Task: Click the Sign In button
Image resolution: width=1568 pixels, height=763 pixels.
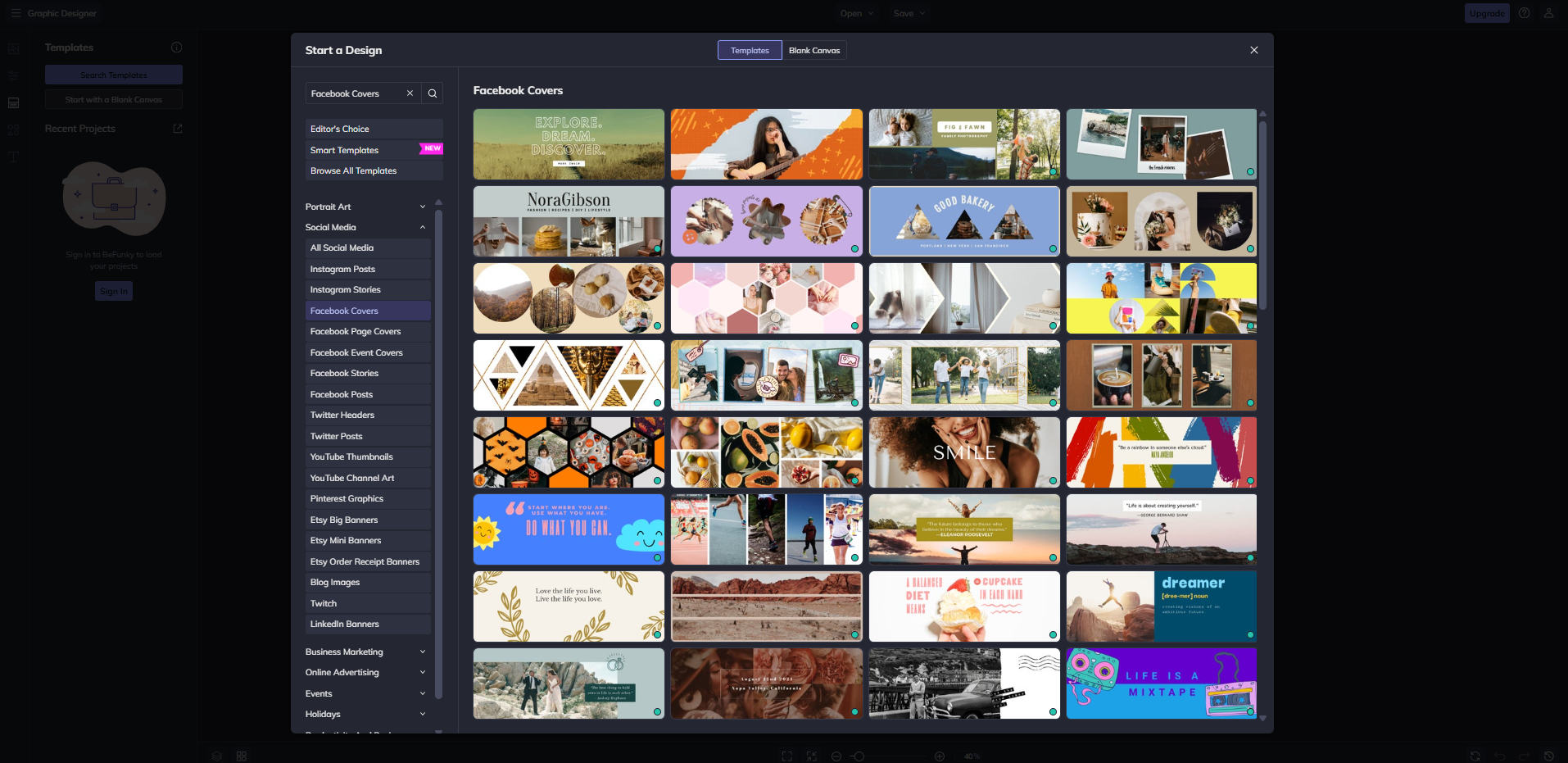Action: pyautogui.click(x=113, y=290)
